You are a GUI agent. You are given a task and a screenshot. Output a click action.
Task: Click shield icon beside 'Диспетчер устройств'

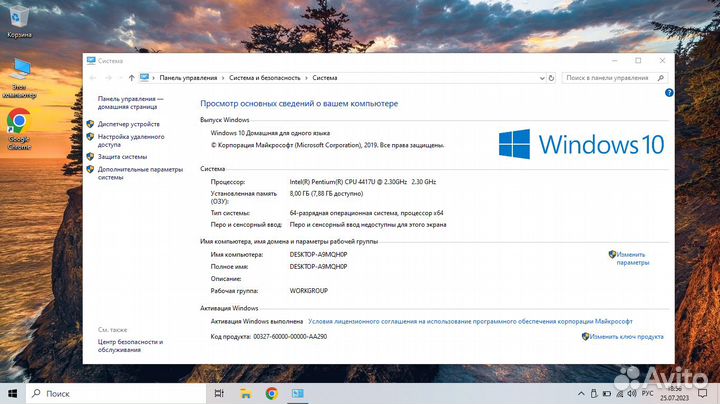pos(90,124)
